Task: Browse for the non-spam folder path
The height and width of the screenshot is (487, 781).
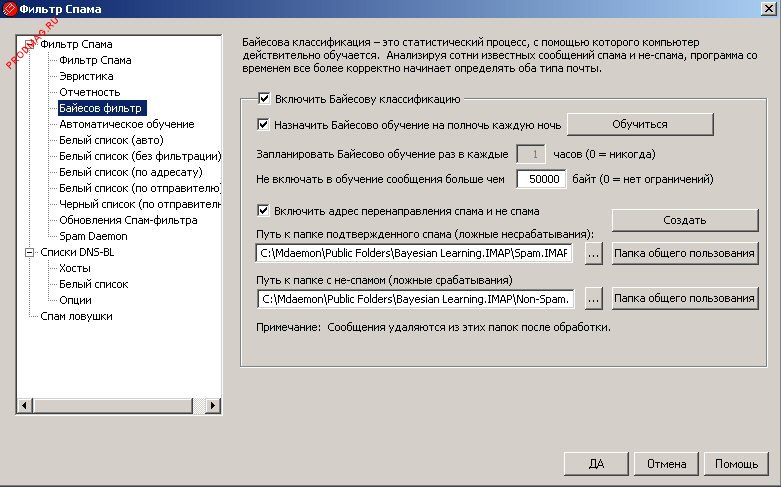Action: coord(593,298)
